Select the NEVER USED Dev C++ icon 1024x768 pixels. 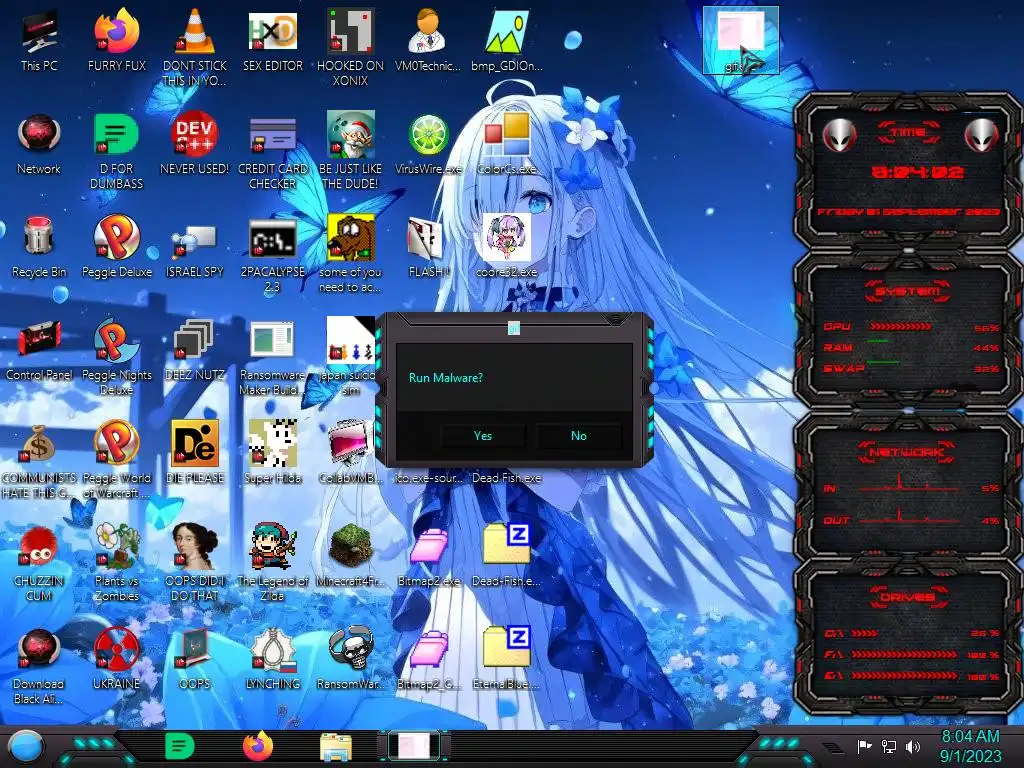click(195, 144)
